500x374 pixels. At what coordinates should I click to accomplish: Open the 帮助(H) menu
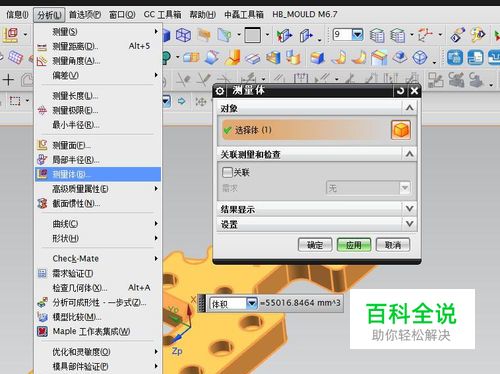203,15
